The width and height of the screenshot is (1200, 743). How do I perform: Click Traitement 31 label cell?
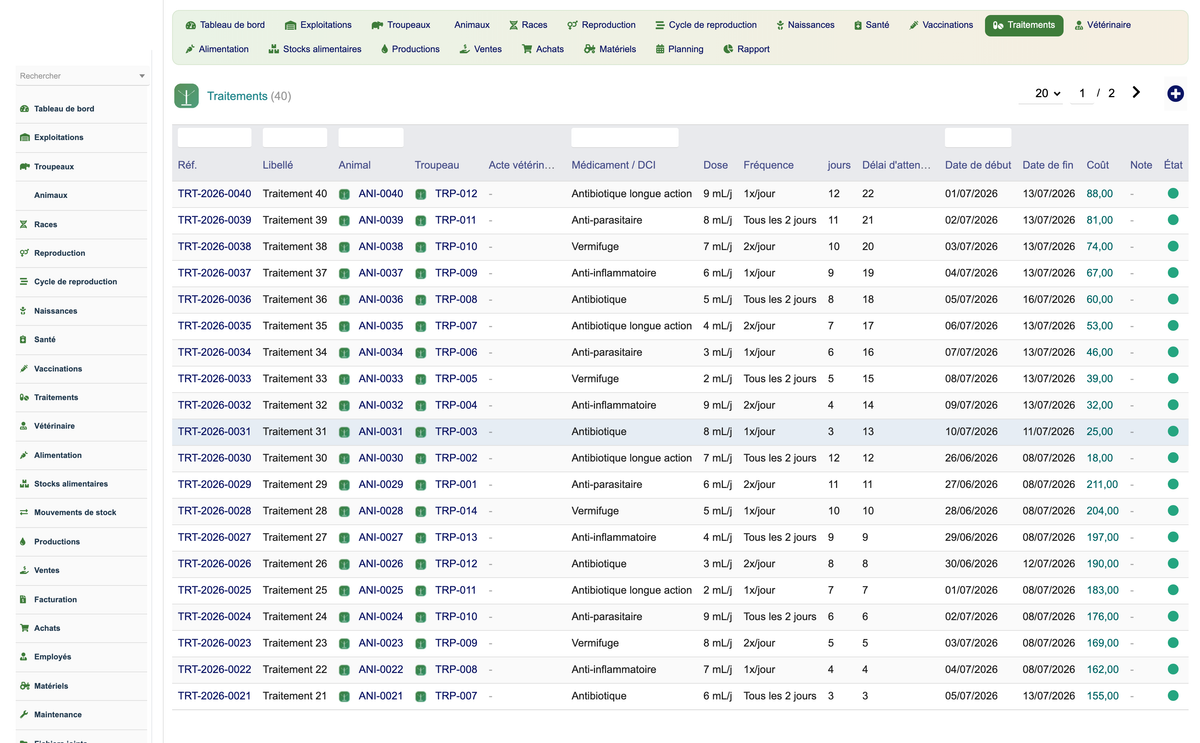point(295,432)
